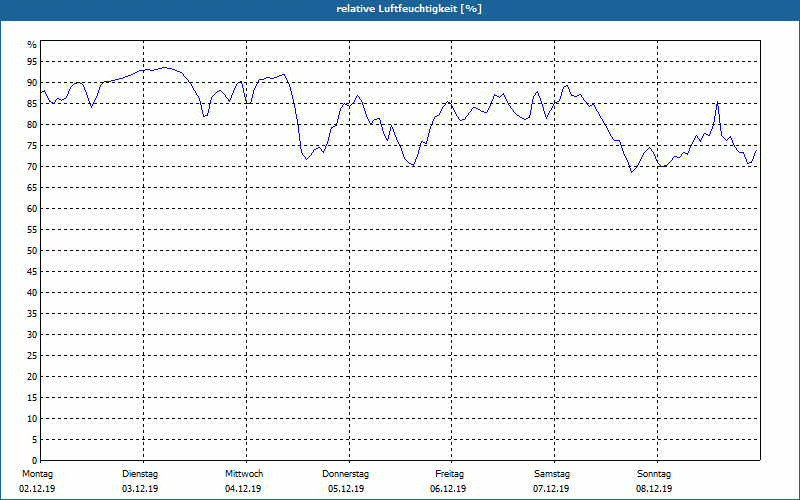The height and width of the screenshot is (500, 800).
Task: Click the '50' y-axis value
Action: tap(32, 251)
